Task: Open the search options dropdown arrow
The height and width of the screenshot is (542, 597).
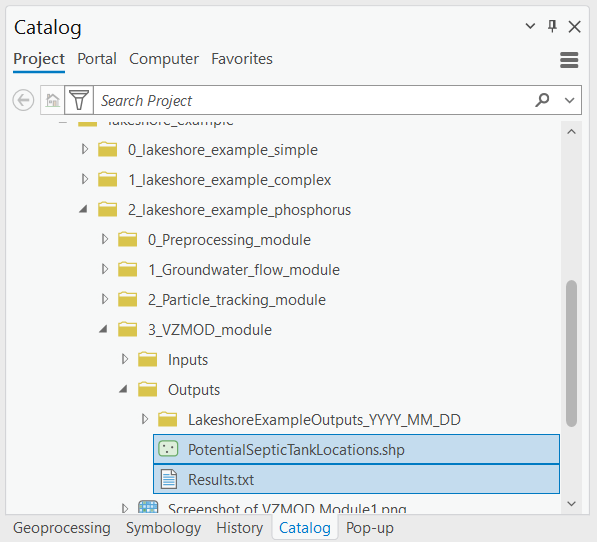Action: [x=570, y=100]
